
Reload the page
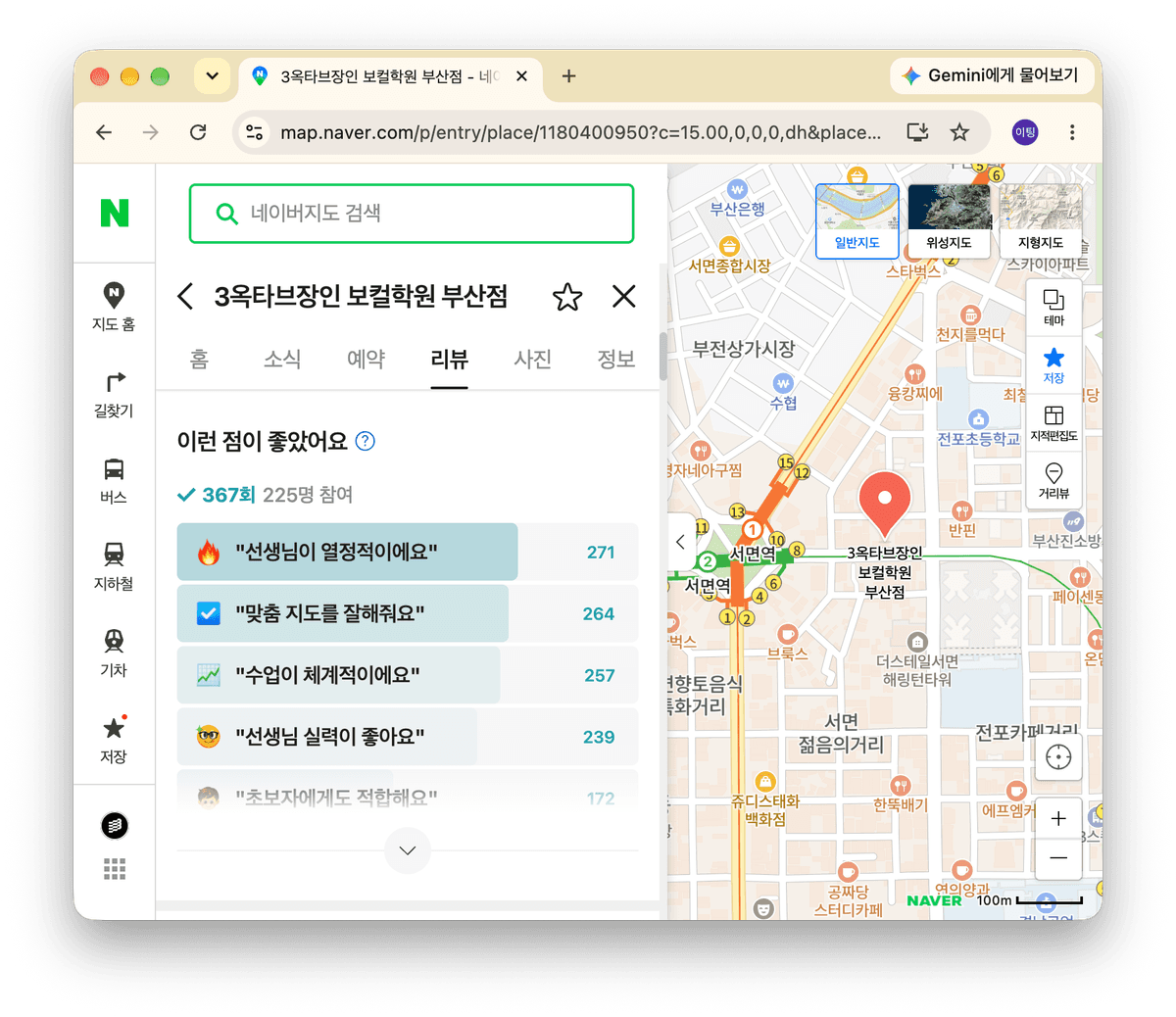pos(198,132)
